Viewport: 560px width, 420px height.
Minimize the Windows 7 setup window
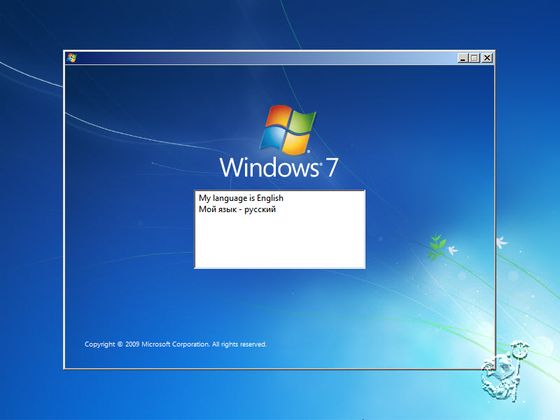coord(463,58)
